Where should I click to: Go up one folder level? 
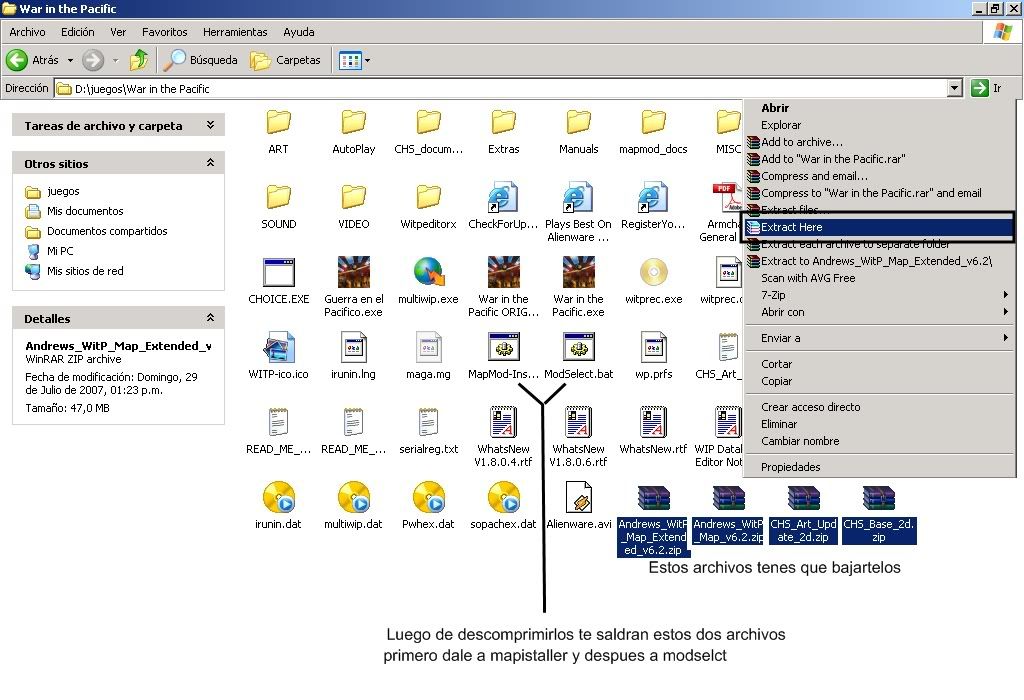pos(138,60)
